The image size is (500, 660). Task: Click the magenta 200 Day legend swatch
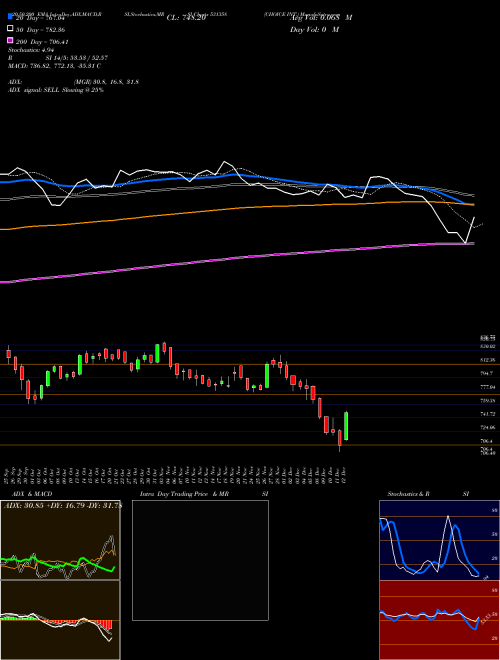pos(10,41)
